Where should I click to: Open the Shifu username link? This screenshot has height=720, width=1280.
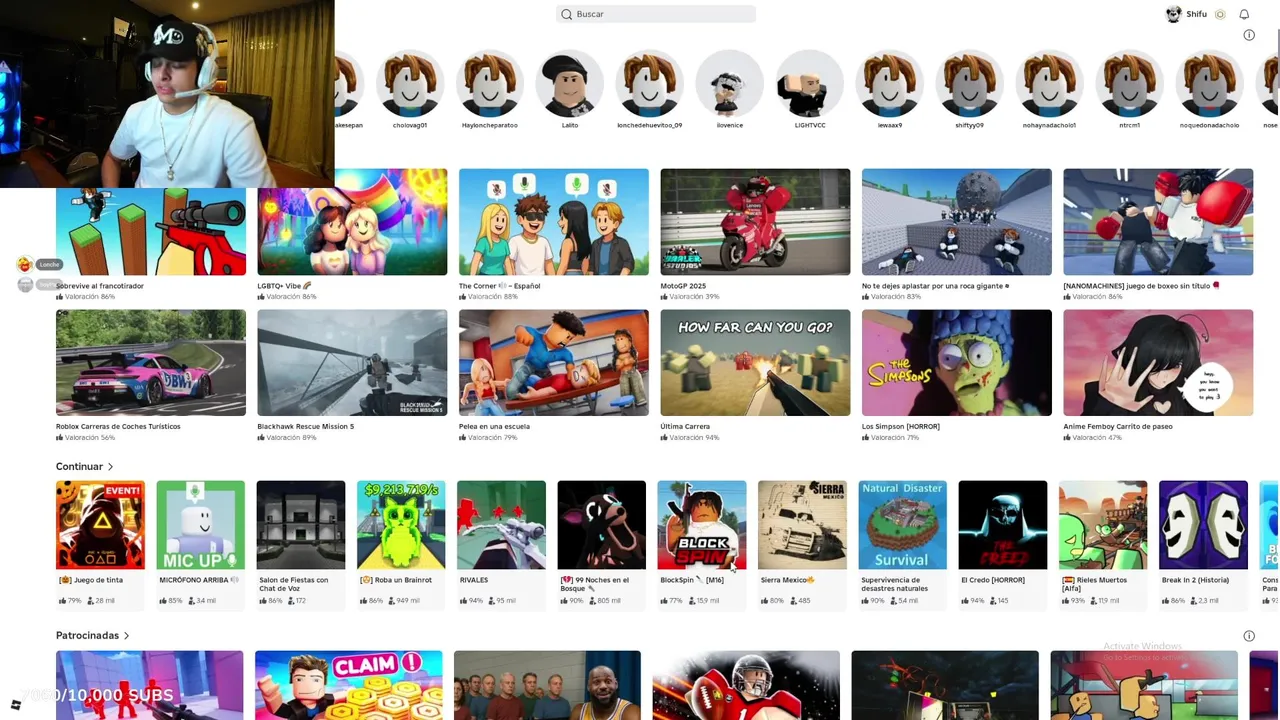tap(1197, 14)
